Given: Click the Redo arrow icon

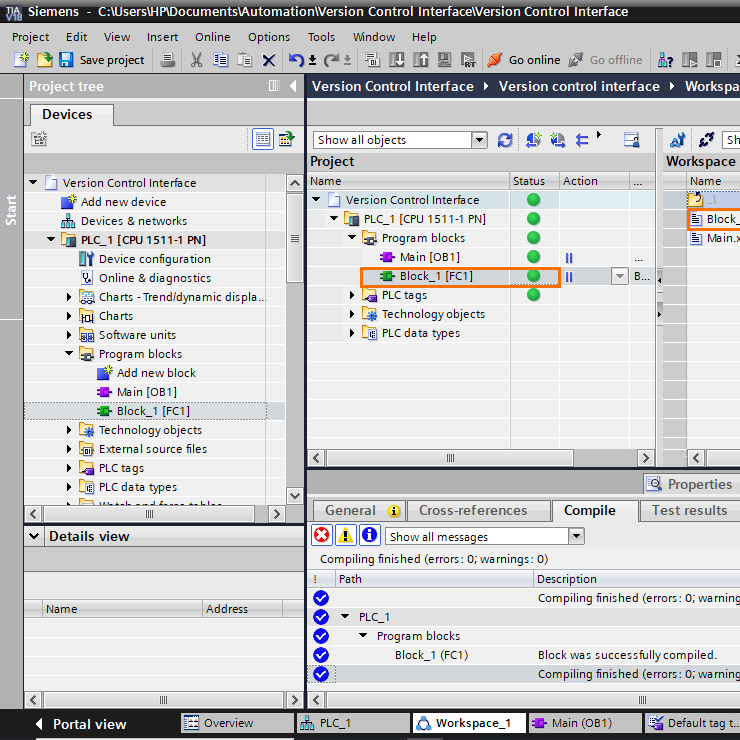Looking at the screenshot, I should coord(331,60).
